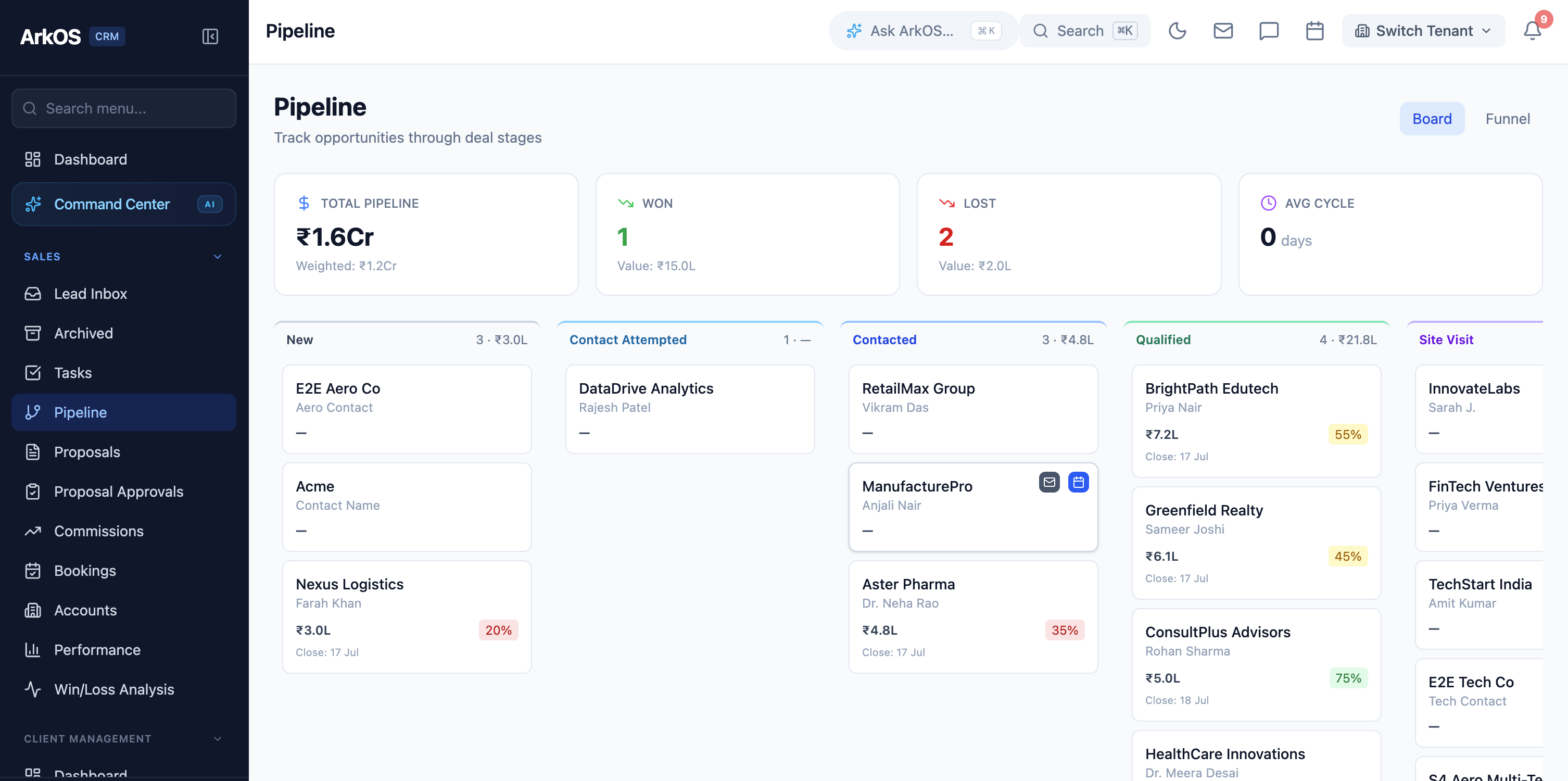Open the E2E Tech Co deal card
The height and width of the screenshot is (781, 1568).
coord(1479,703)
